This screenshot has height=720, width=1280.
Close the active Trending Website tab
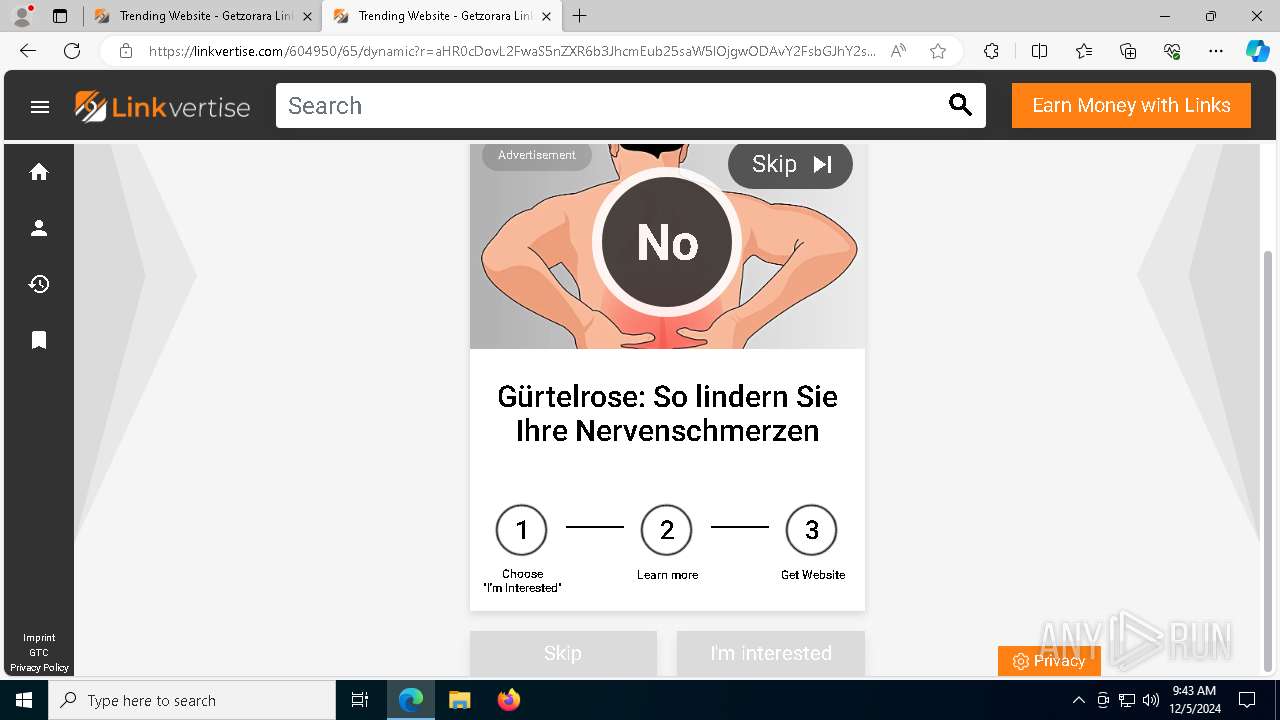pyautogui.click(x=546, y=16)
